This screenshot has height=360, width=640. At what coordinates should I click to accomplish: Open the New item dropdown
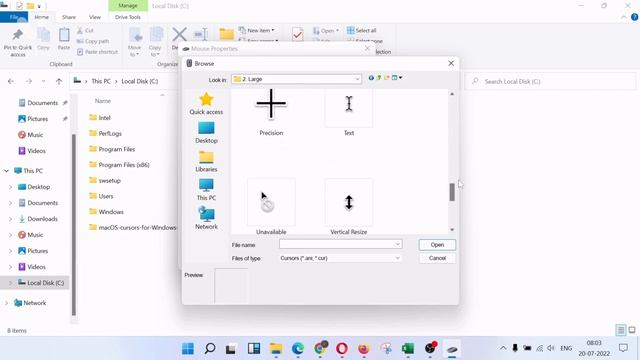click(257, 30)
